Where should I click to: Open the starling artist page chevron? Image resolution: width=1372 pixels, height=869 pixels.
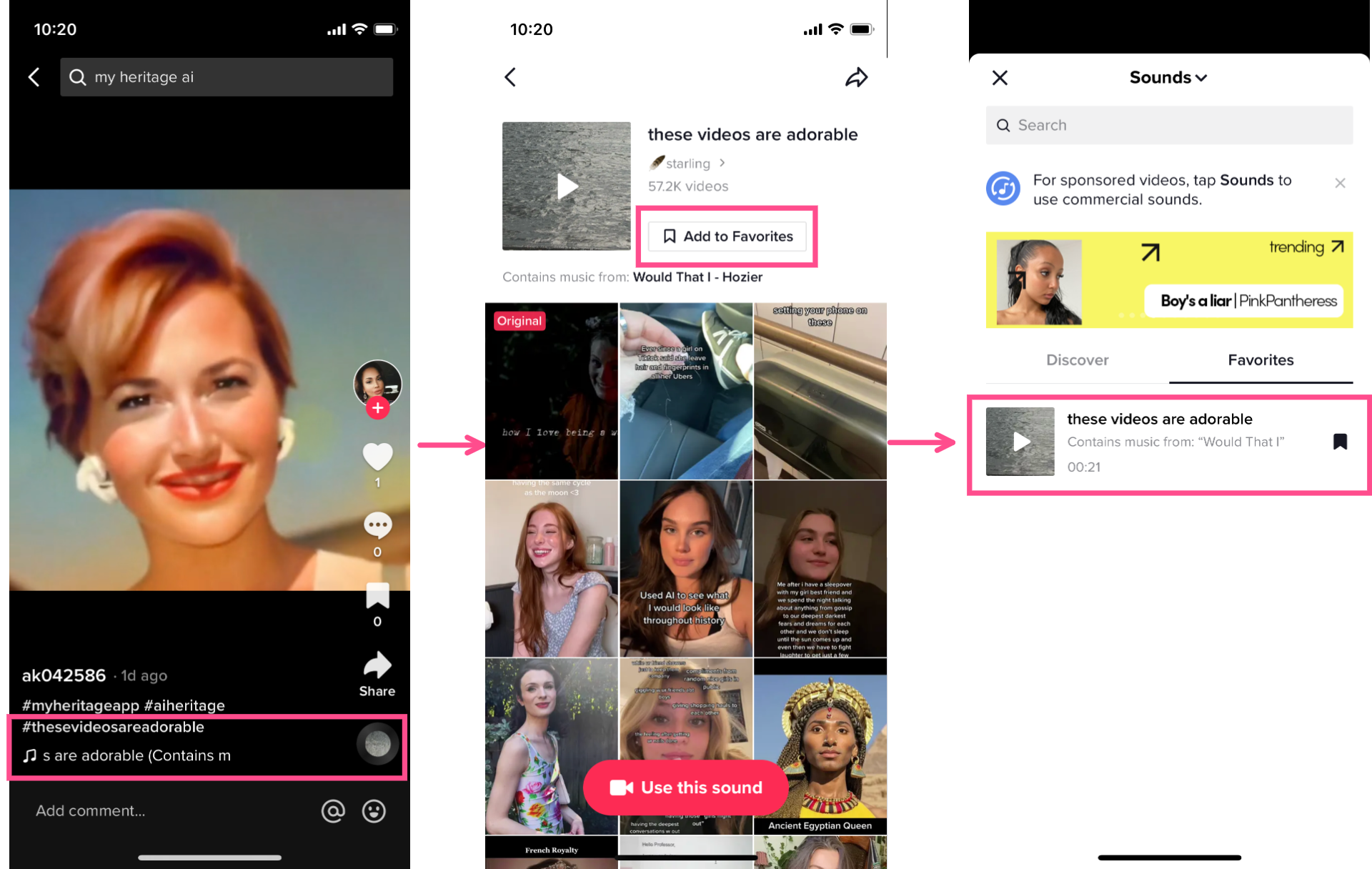coord(722,164)
